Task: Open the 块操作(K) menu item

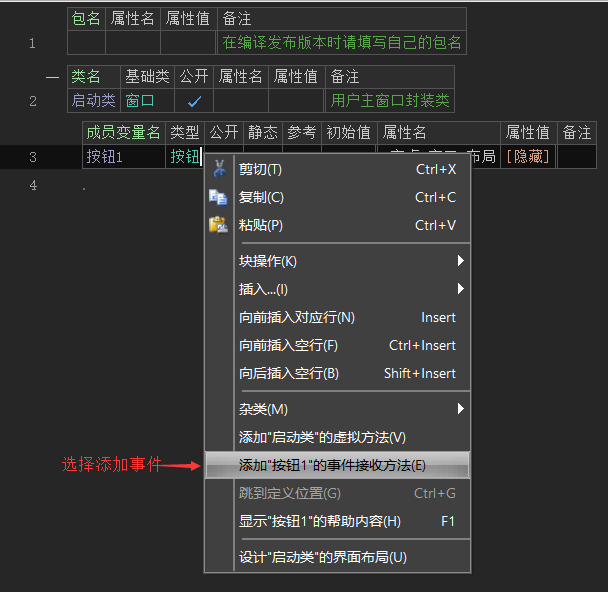Action: point(337,261)
